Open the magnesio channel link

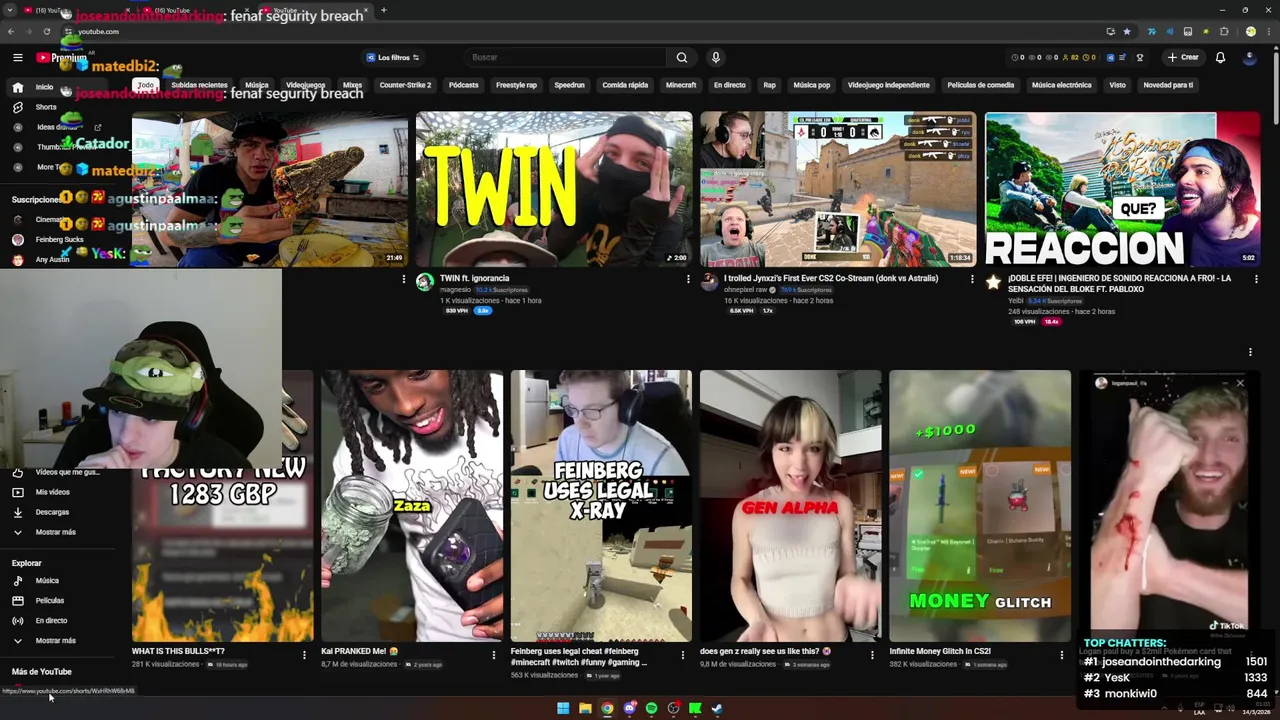click(x=455, y=290)
